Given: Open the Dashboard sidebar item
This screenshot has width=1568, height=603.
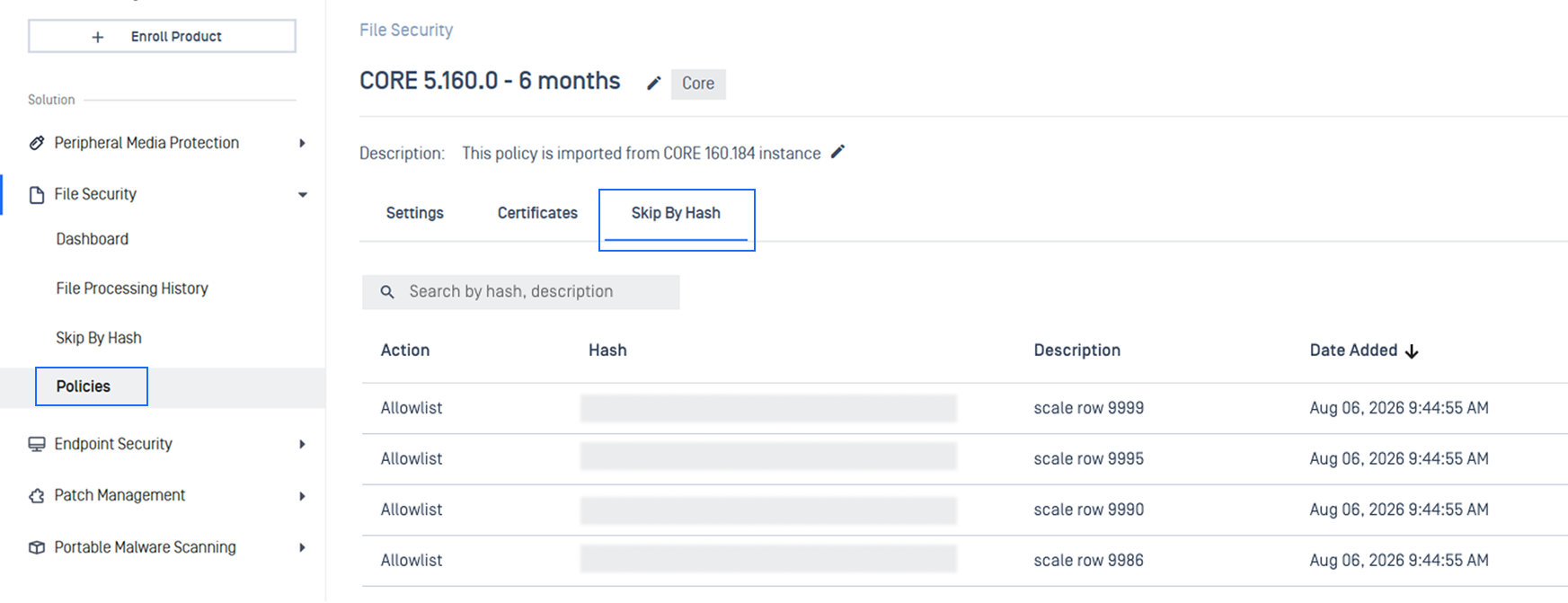Looking at the screenshot, I should pos(93,239).
